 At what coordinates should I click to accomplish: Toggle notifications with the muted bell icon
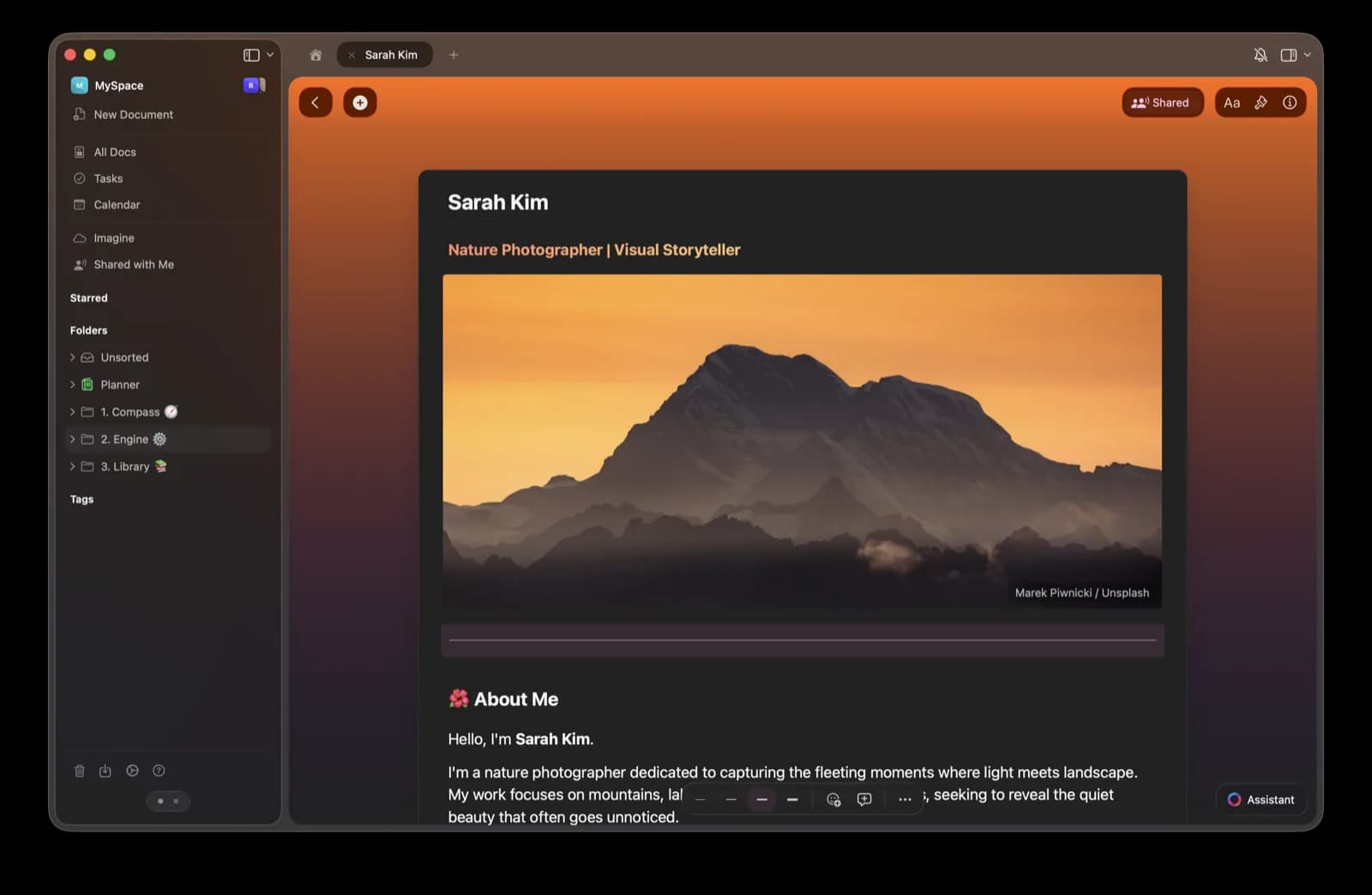tap(1261, 54)
